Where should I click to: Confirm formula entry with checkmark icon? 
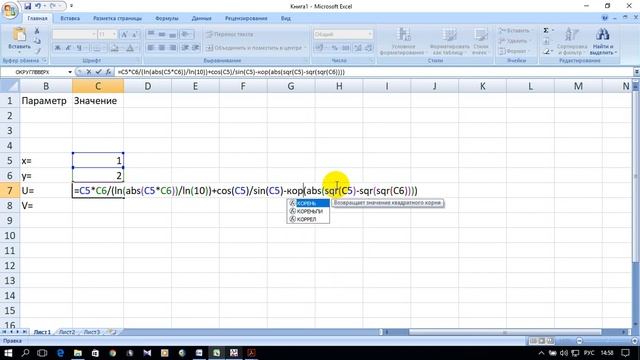pos(98,72)
